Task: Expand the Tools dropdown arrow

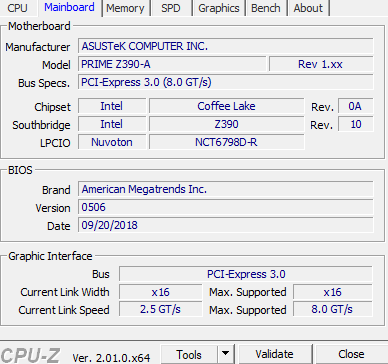Action: click(226, 355)
